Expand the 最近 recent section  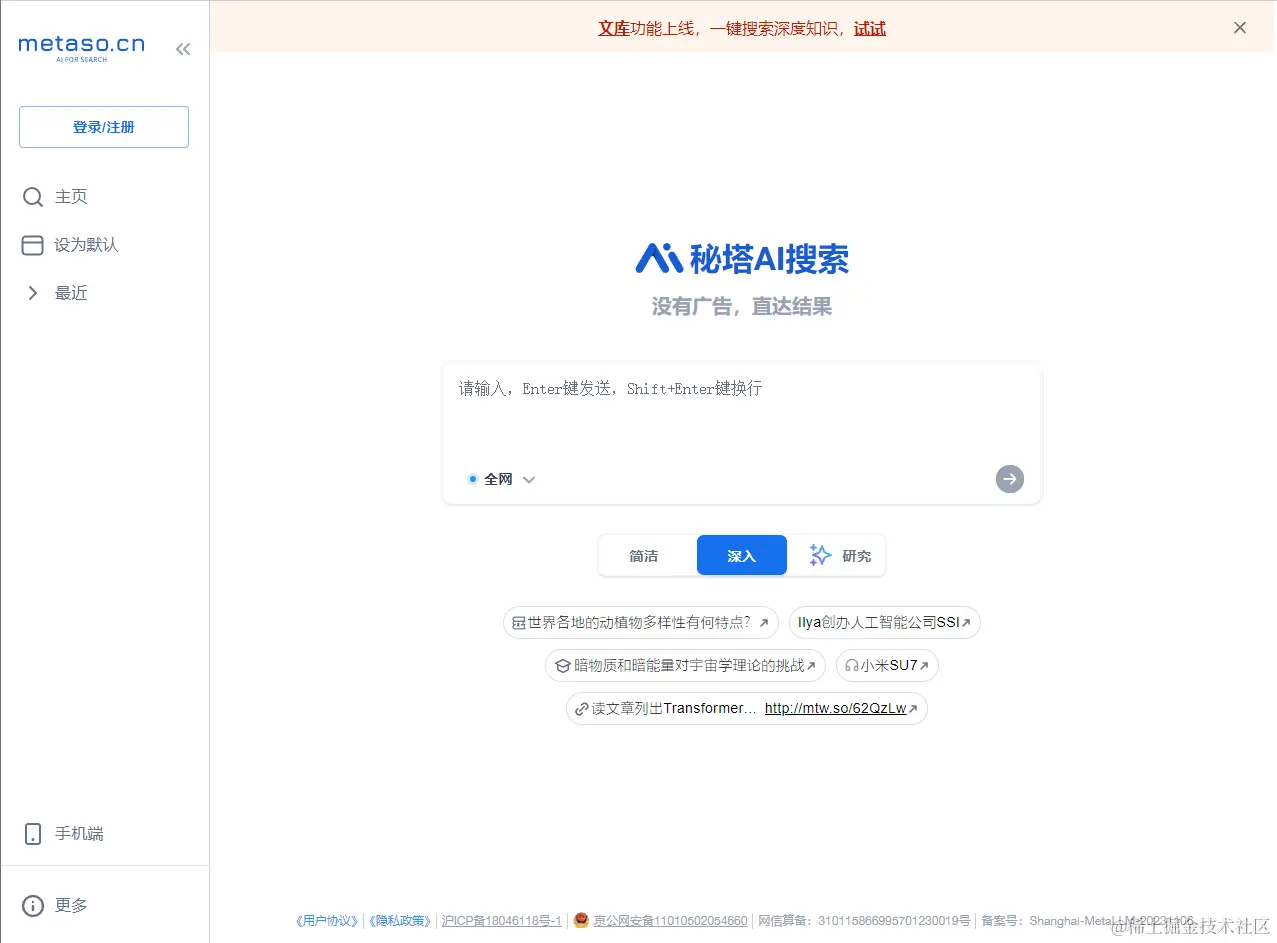pos(71,293)
